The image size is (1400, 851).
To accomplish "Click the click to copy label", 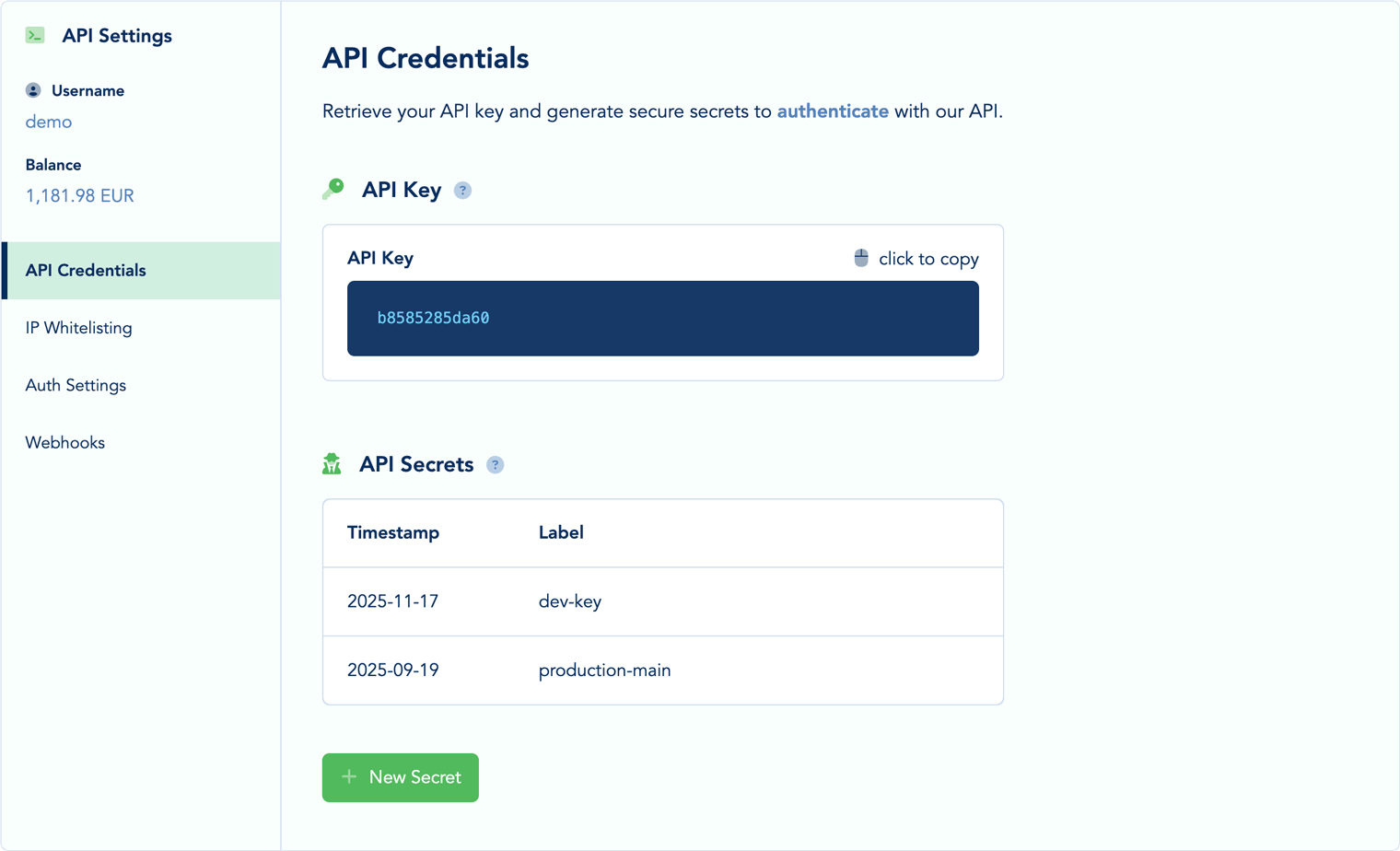I will point(928,259).
